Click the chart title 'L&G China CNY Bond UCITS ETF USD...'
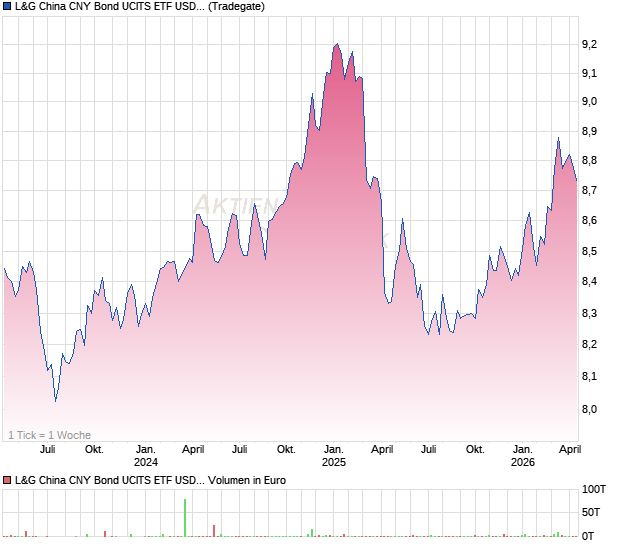This screenshot has width=620, height=546. point(109,6)
